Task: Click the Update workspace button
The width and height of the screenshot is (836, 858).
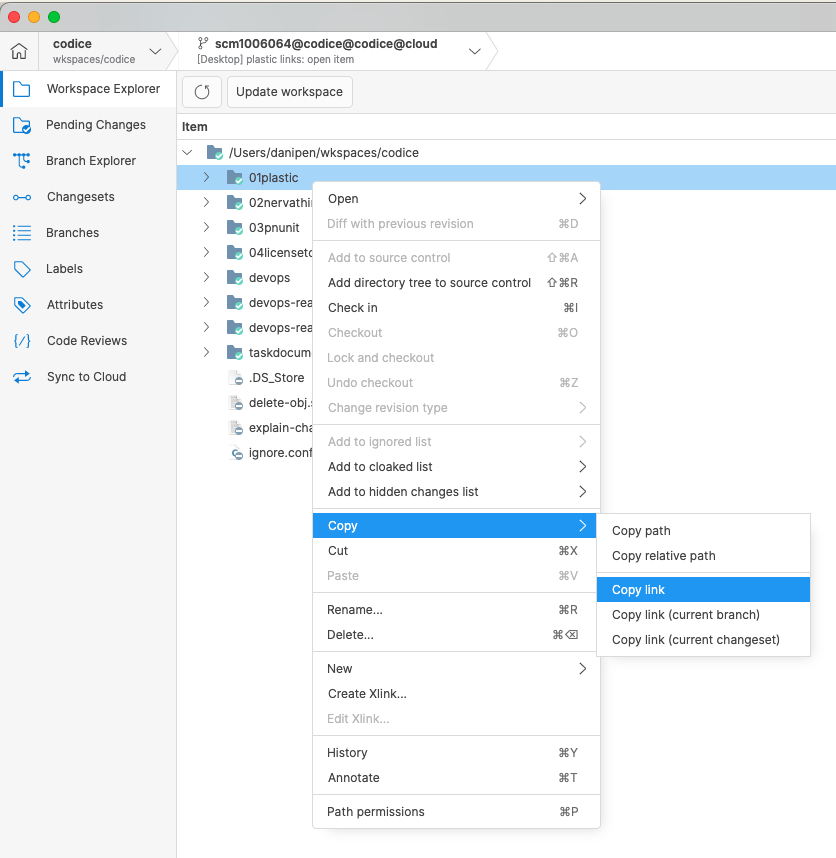Action: point(289,91)
